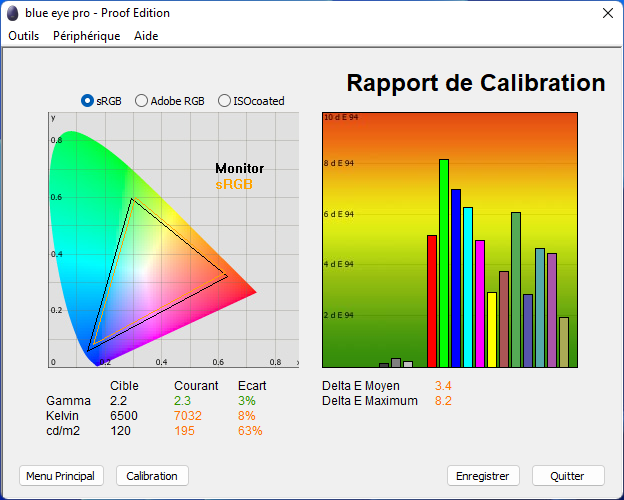624x500 pixels.
Task: Click the red bar in Delta E chart
Action: [x=432, y=300]
